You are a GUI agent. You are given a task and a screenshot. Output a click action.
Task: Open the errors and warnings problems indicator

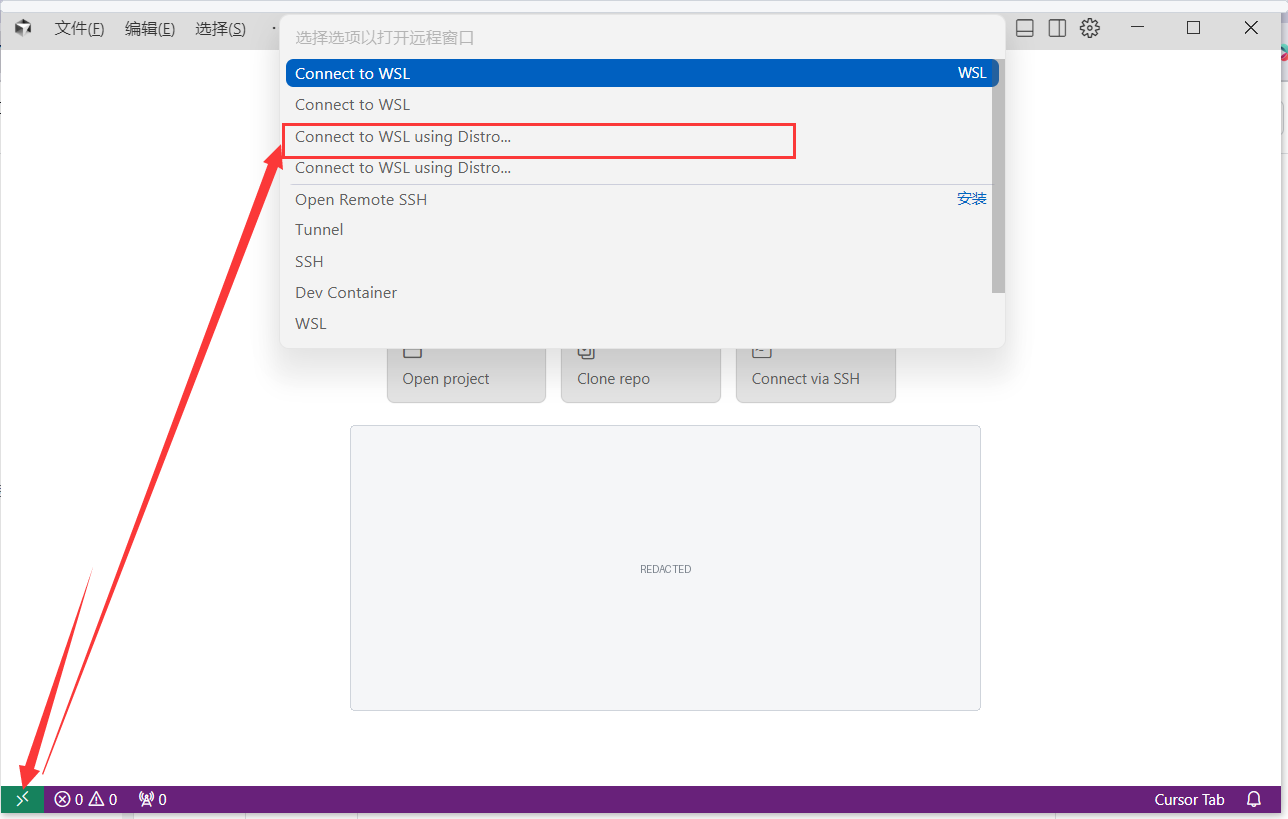[86, 799]
